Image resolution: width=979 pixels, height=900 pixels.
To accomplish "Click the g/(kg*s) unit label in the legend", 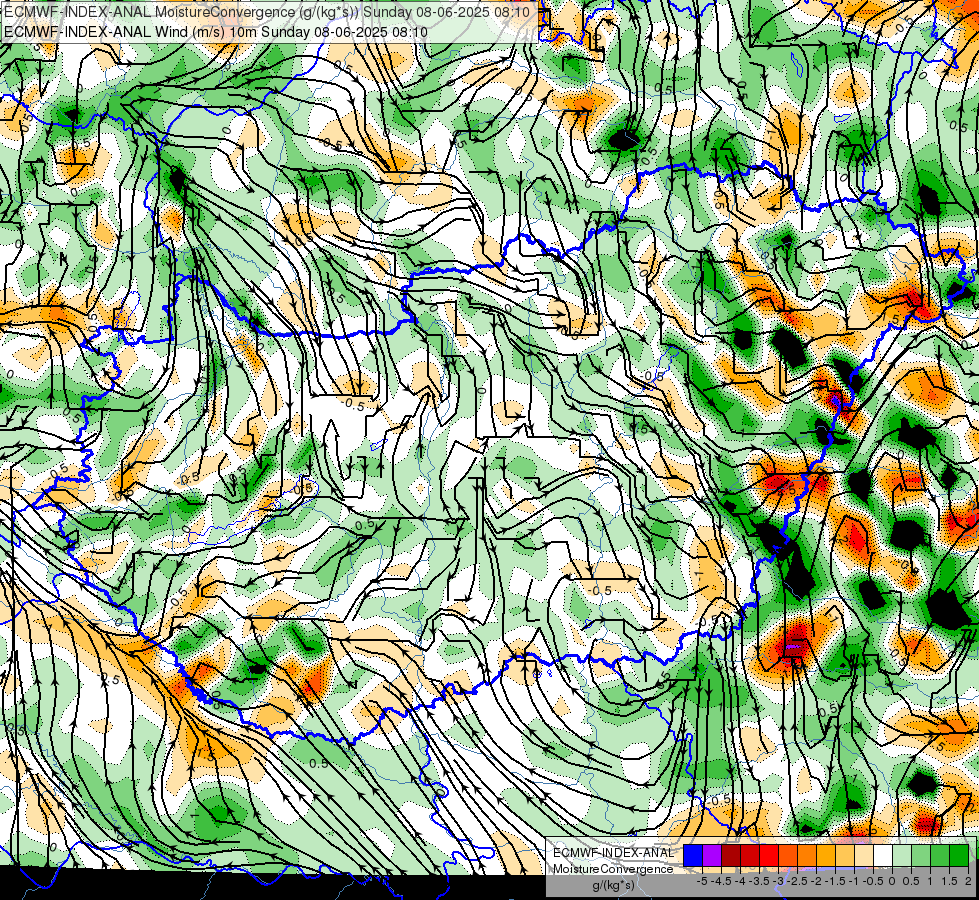I will click(614, 886).
